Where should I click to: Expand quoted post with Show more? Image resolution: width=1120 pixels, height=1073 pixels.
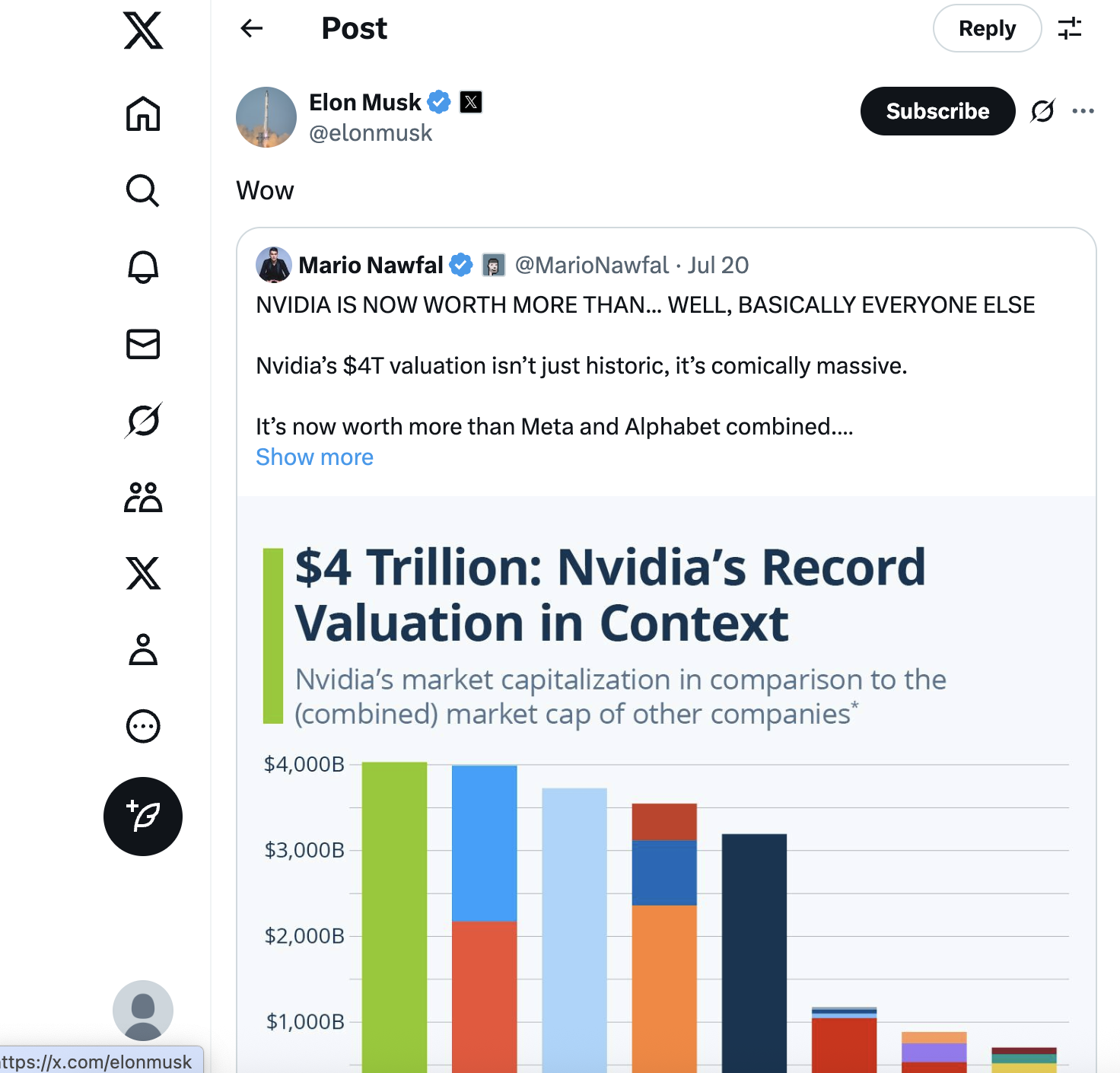point(314,457)
